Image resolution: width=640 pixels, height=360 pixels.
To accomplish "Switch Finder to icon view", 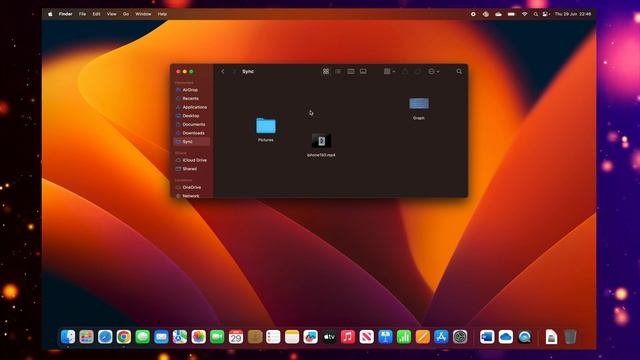I will (x=326, y=71).
